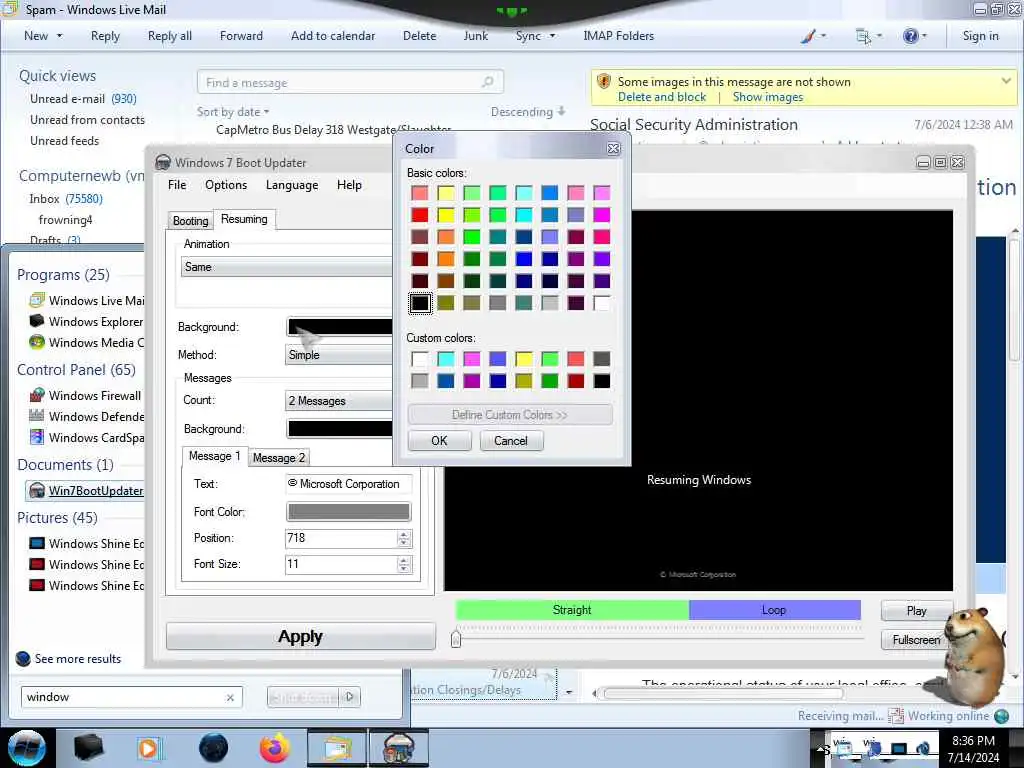Click the search magnifier in Find a message
The height and width of the screenshot is (768, 1024).
pos(487,82)
